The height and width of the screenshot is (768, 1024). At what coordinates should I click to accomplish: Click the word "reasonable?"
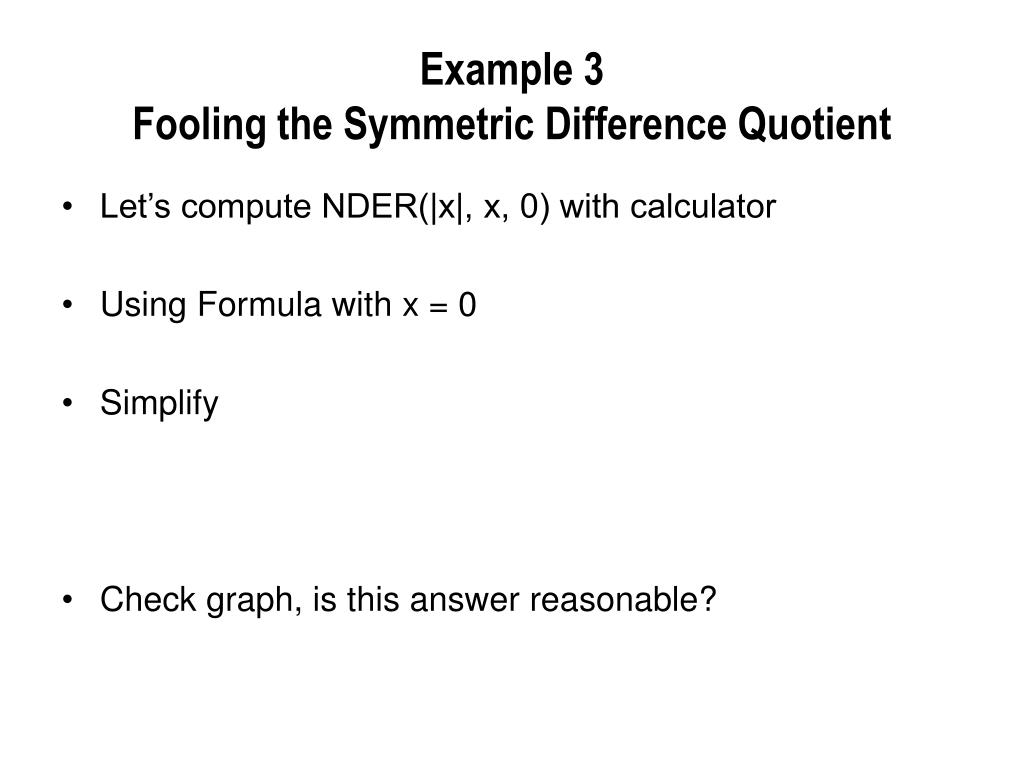click(623, 599)
